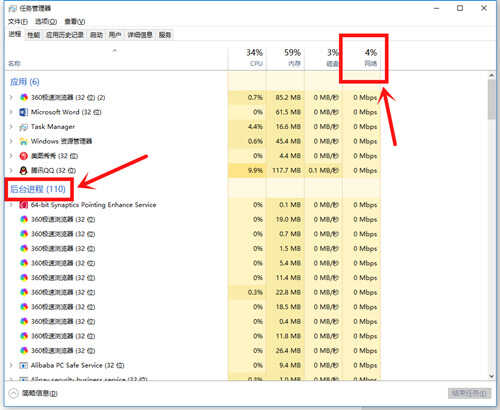
Task: Click the 360极速浏览器 app icon under 应用
Action: tap(24, 97)
